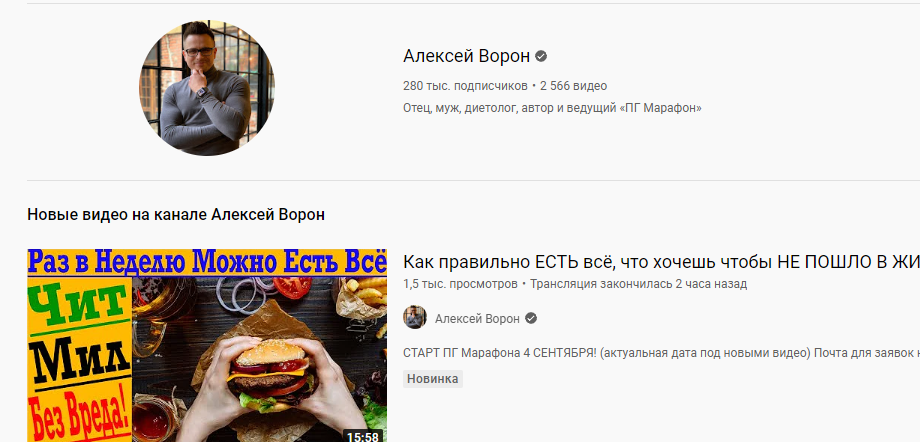
Task: Open channel description Отец, муж, диетолог
Action: (552, 108)
